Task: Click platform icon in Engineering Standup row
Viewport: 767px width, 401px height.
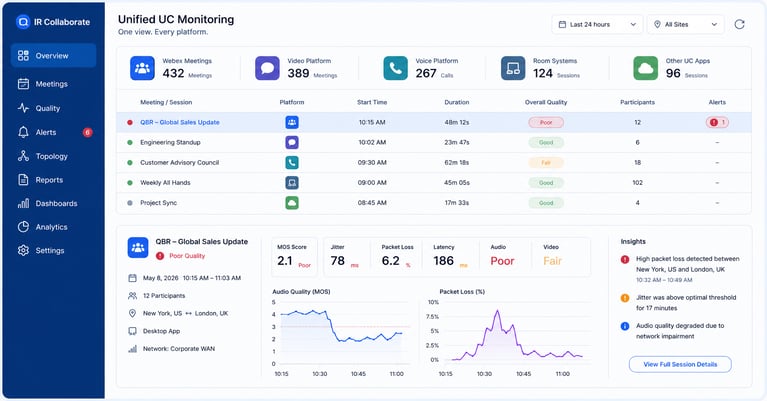Action: [292, 142]
